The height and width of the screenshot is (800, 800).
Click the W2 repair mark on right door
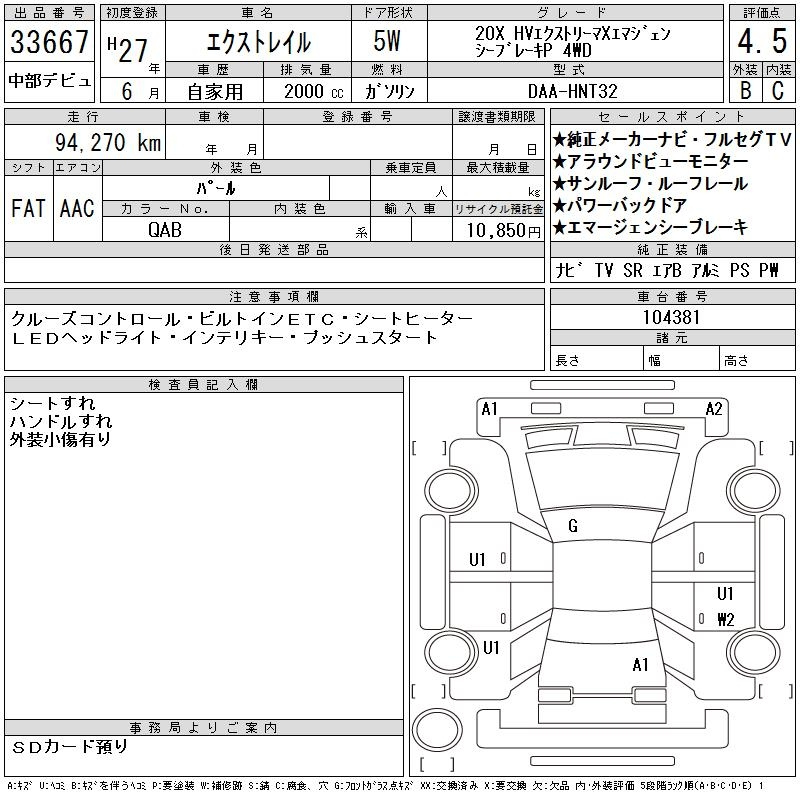click(x=726, y=619)
